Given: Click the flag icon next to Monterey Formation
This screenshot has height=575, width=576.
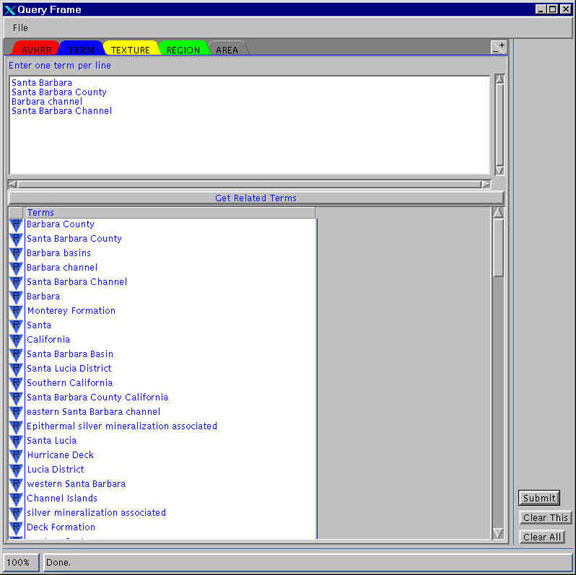Looking at the screenshot, I should 16,312.
